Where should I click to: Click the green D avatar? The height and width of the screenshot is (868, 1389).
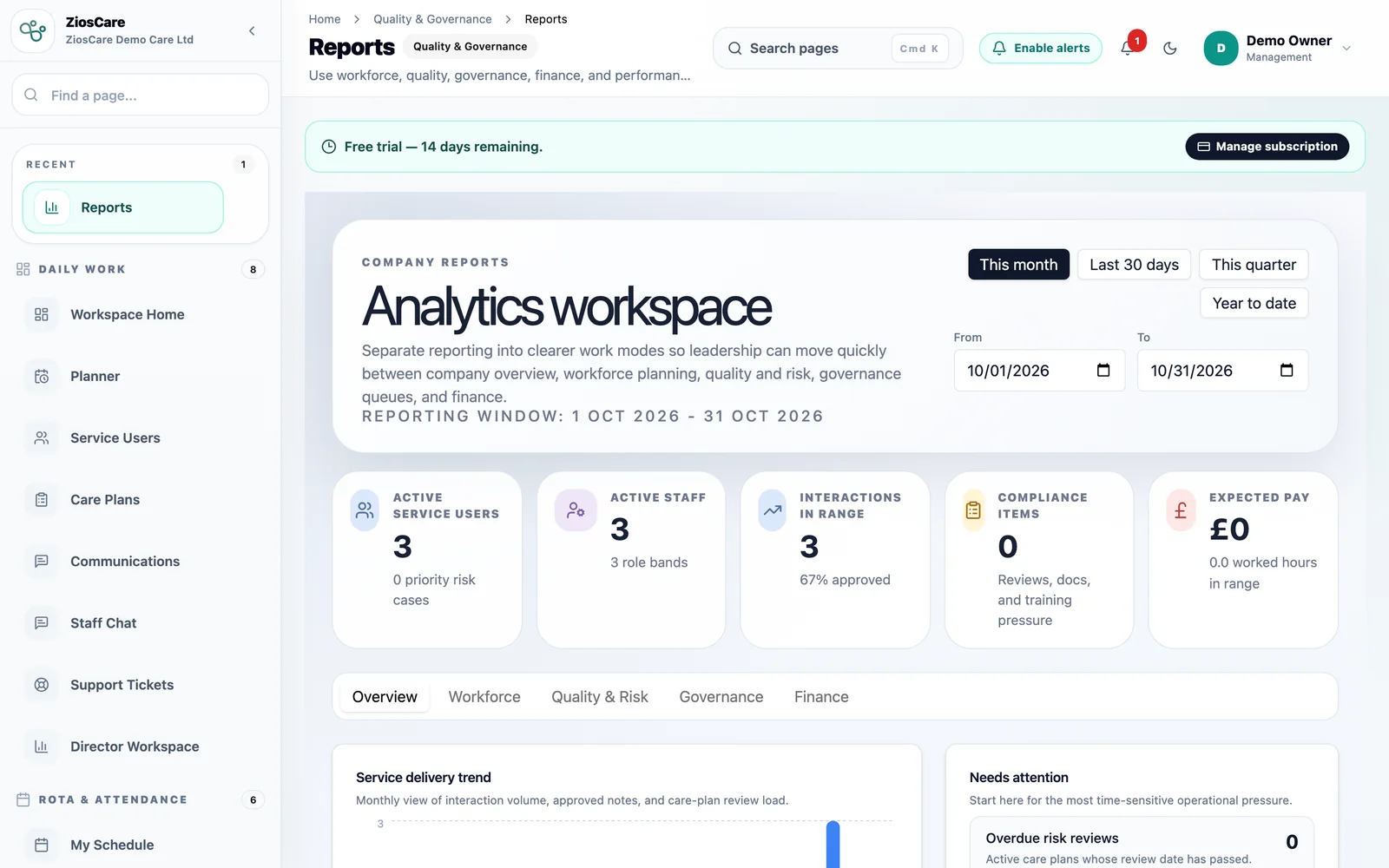(1221, 49)
